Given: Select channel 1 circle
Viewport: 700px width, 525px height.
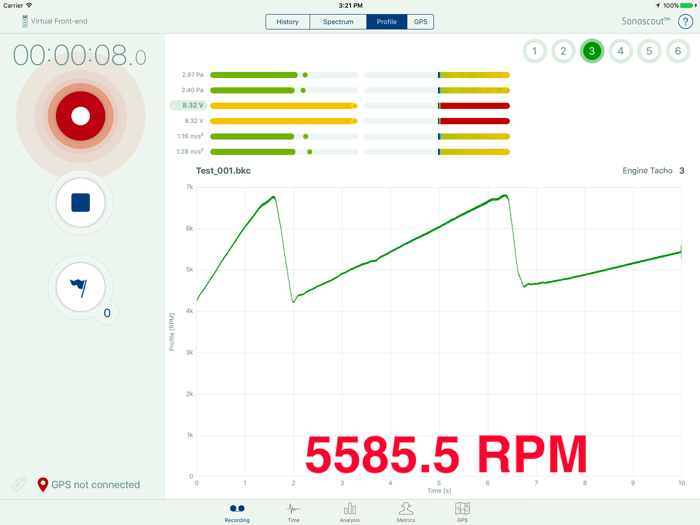Looking at the screenshot, I should (x=534, y=51).
